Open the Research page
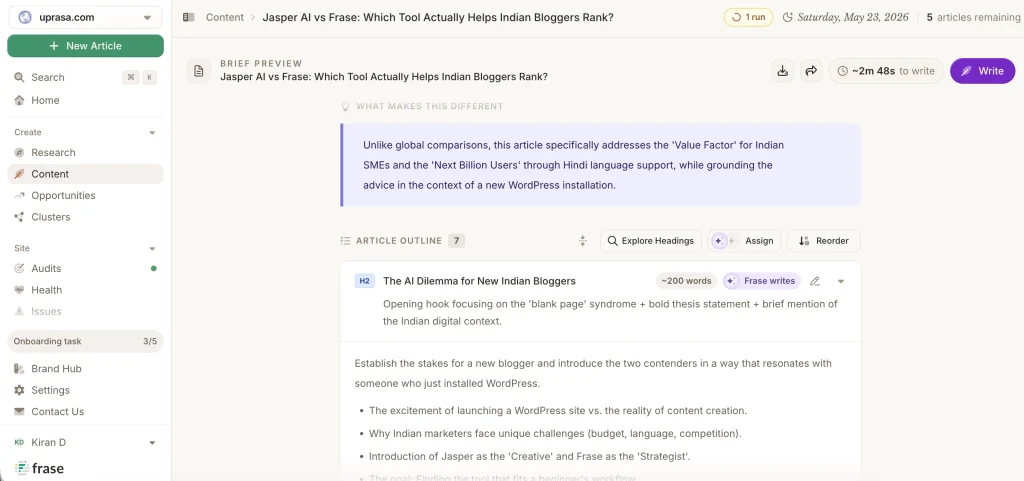Image resolution: width=1024 pixels, height=481 pixels. 85,152
